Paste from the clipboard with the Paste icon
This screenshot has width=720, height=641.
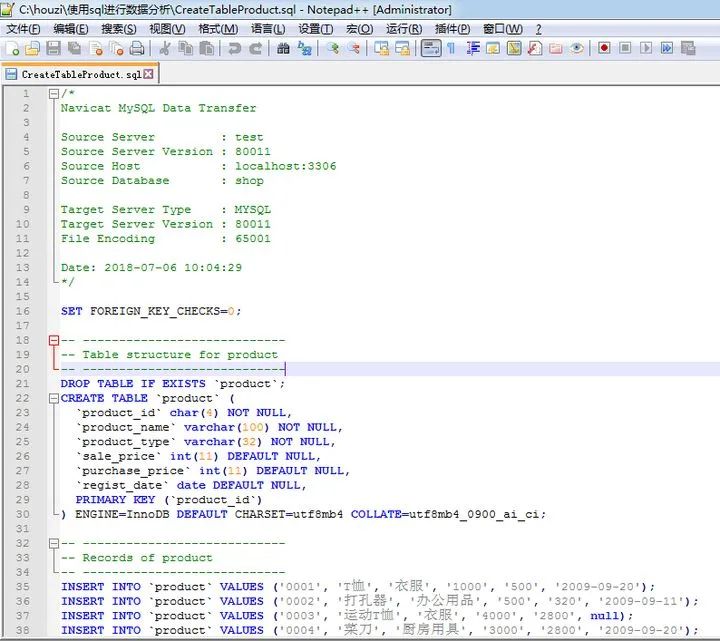pos(207,48)
